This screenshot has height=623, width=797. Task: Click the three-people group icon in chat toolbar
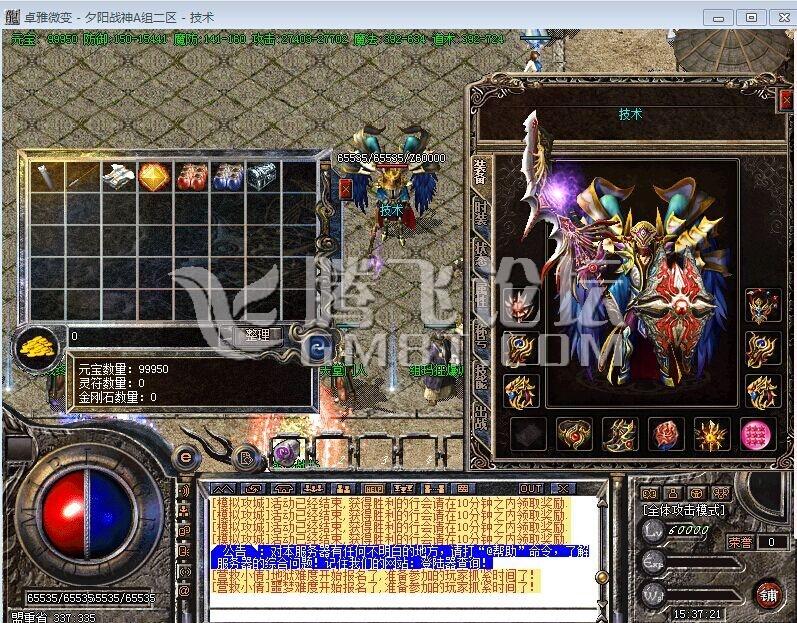tap(313, 488)
